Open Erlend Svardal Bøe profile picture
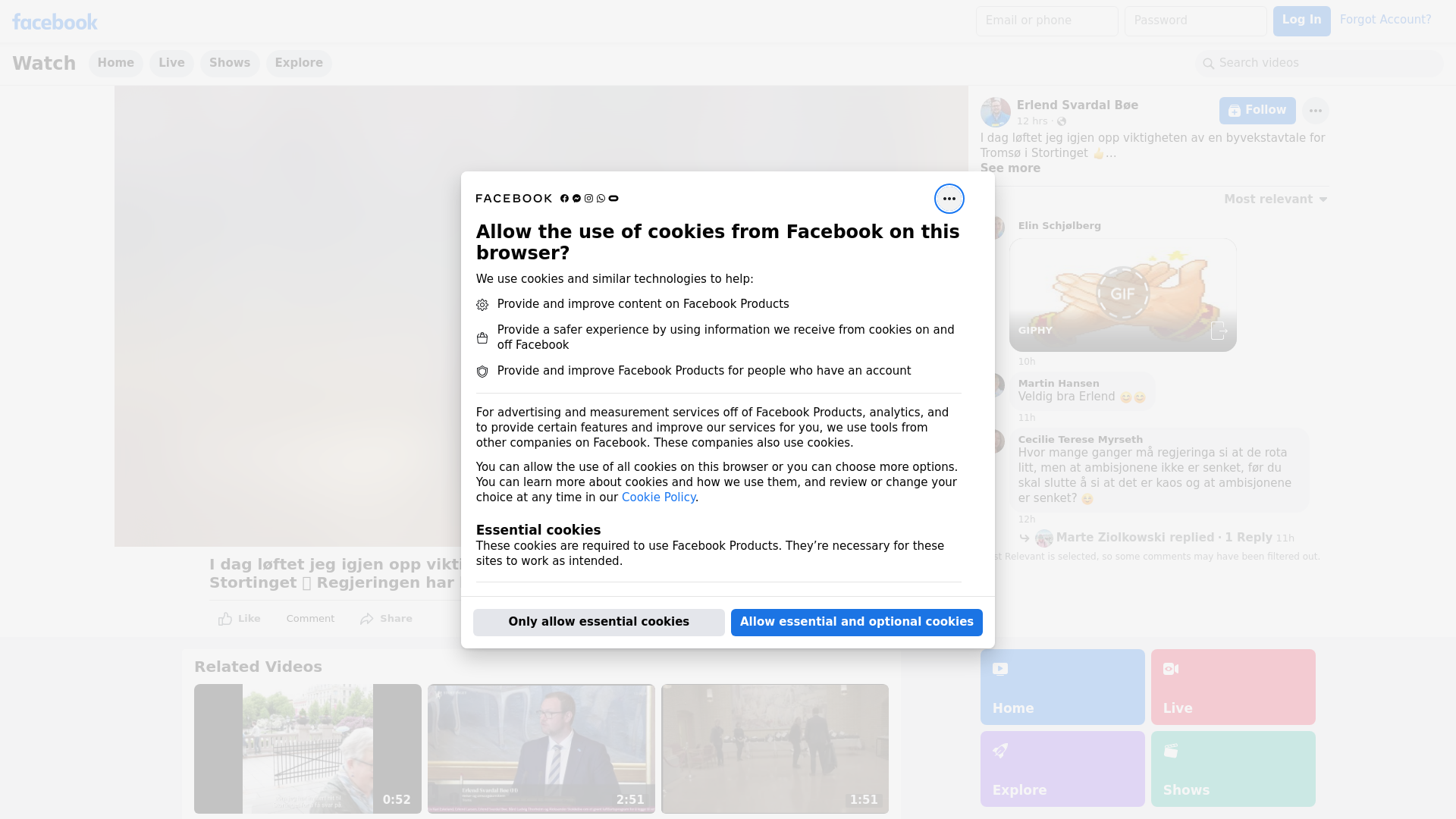 click(x=995, y=112)
